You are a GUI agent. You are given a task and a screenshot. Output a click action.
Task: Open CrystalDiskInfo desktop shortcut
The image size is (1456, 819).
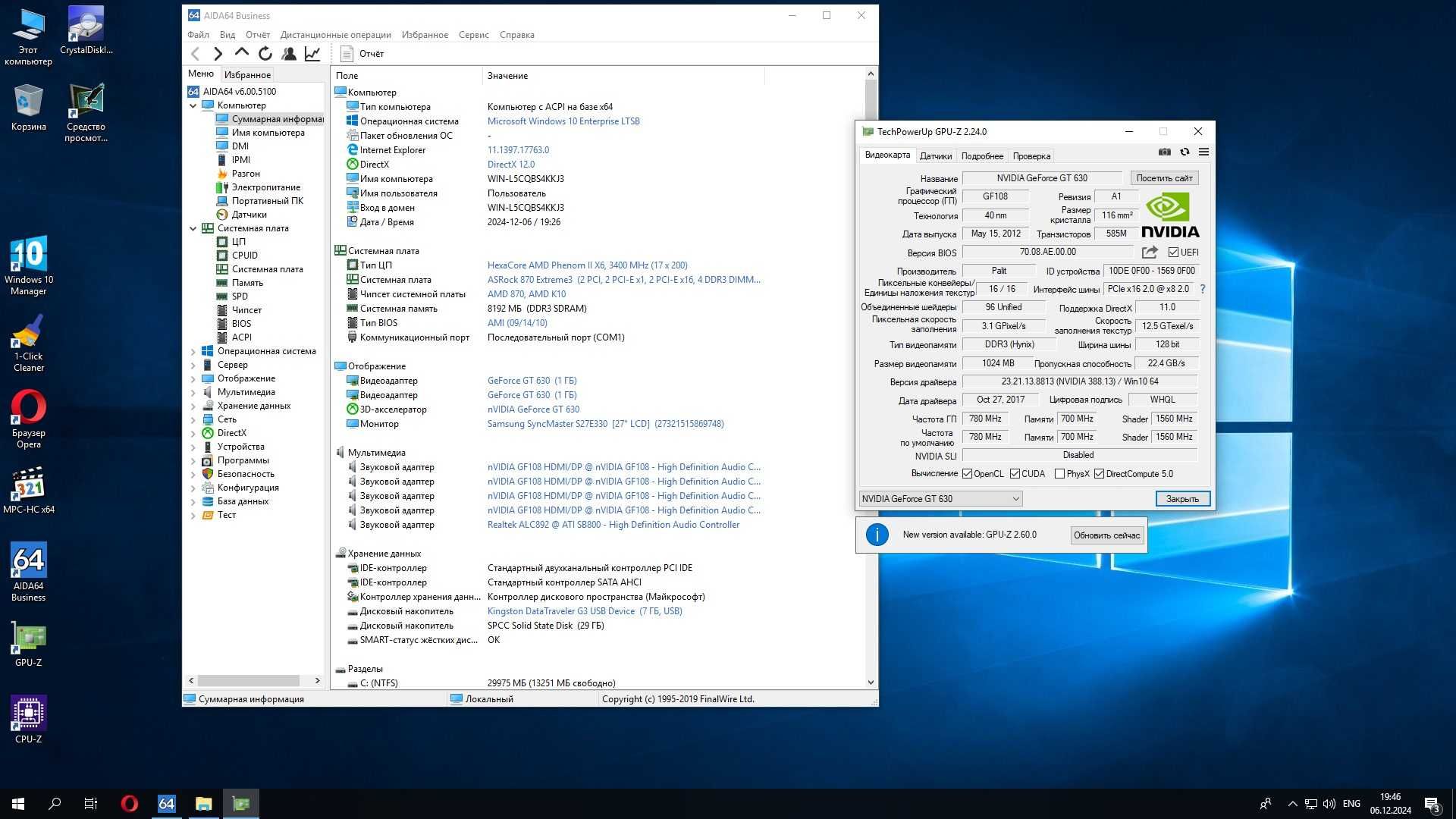point(86,31)
